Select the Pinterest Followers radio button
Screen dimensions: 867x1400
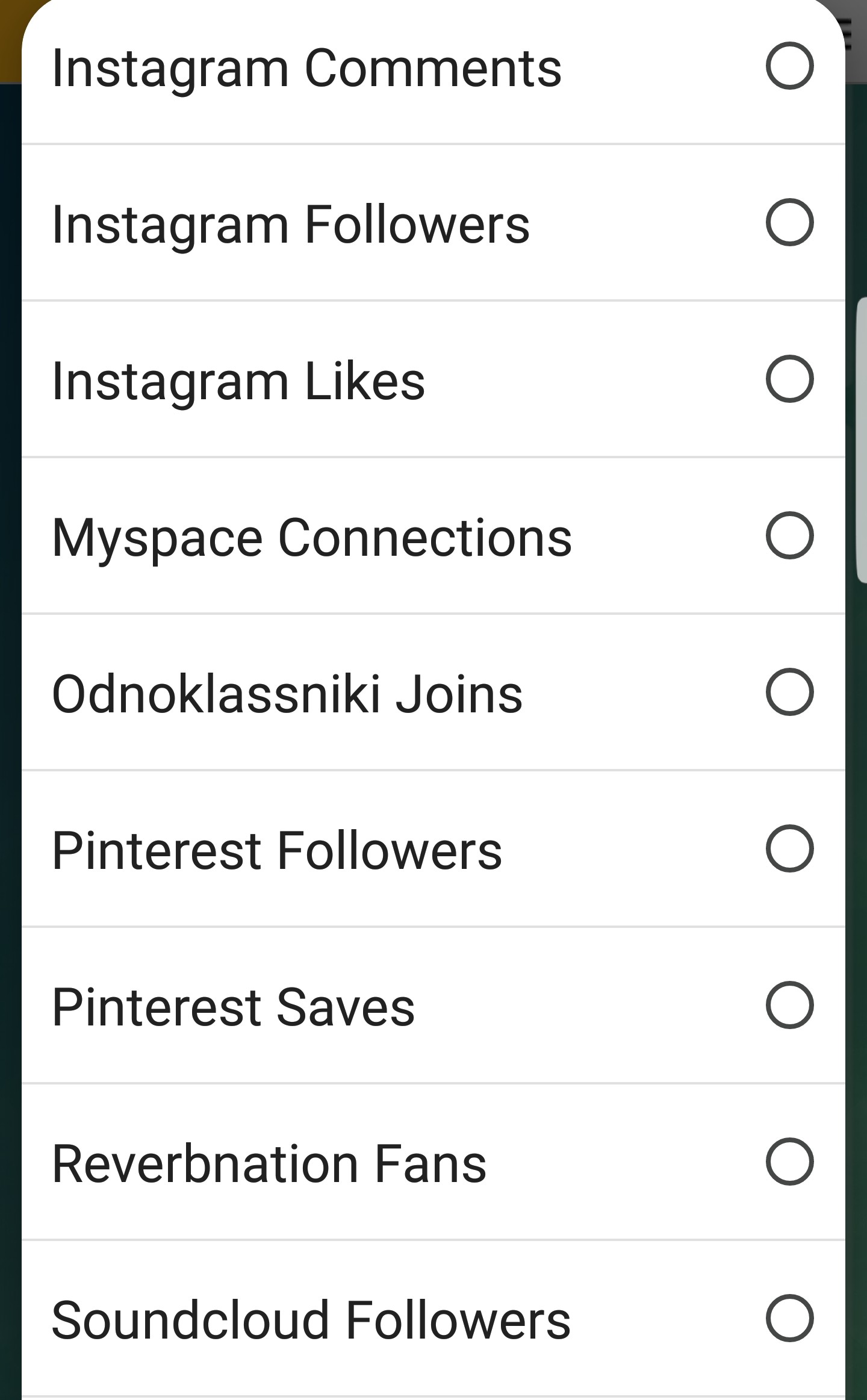[789, 848]
